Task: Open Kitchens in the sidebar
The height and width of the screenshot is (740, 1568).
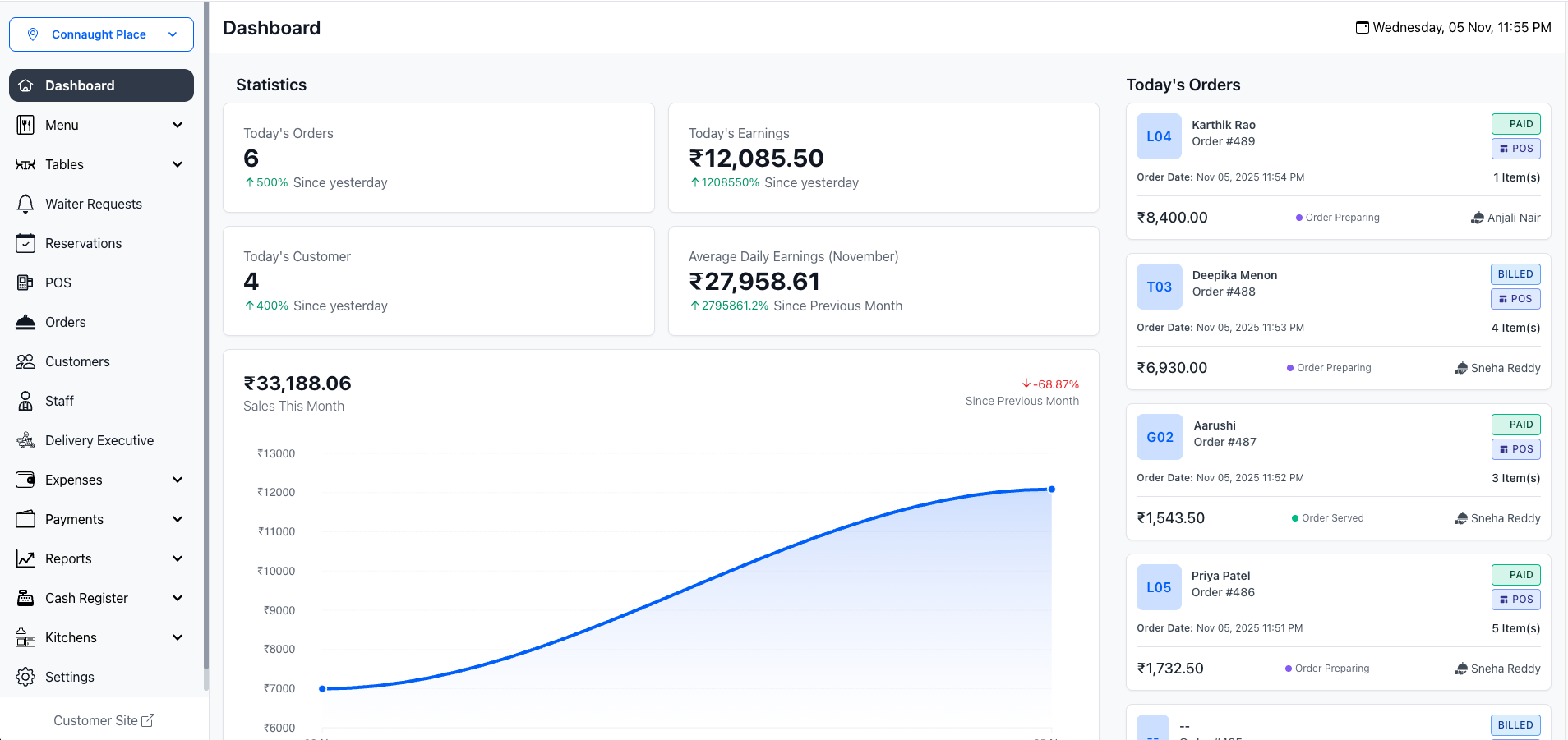Action: tap(71, 637)
